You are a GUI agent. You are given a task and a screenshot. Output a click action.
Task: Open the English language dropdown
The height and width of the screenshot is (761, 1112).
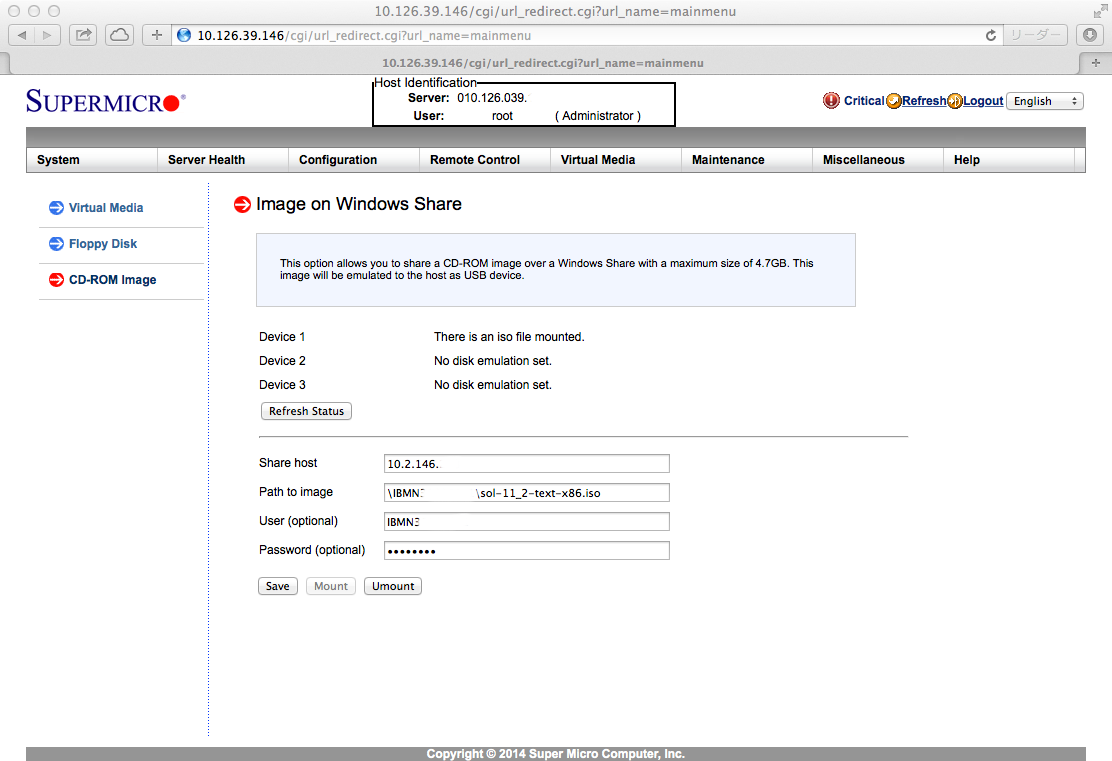(1044, 100)
